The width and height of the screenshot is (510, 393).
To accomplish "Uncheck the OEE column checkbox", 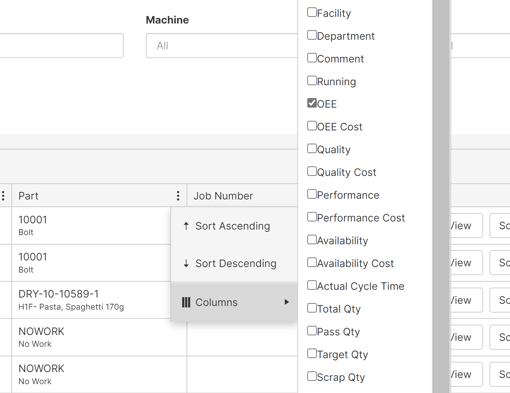I will [312, 103].
